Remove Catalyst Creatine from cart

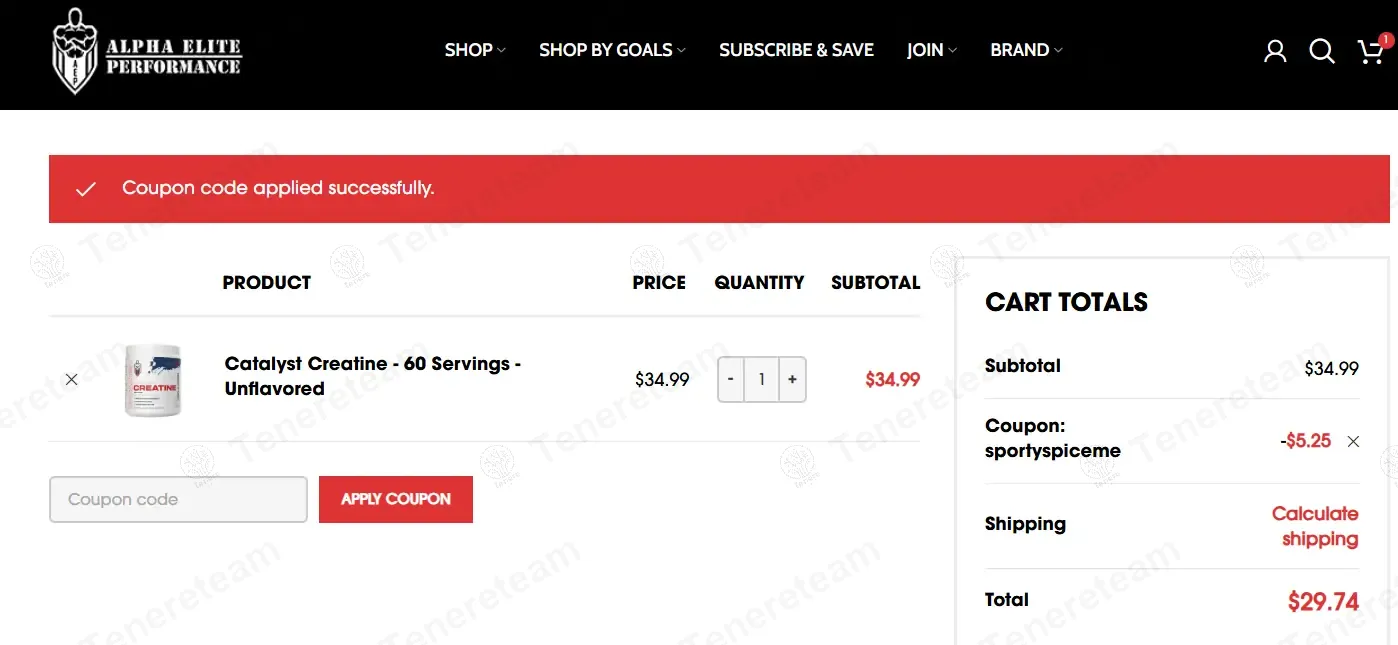coord(71,380)
